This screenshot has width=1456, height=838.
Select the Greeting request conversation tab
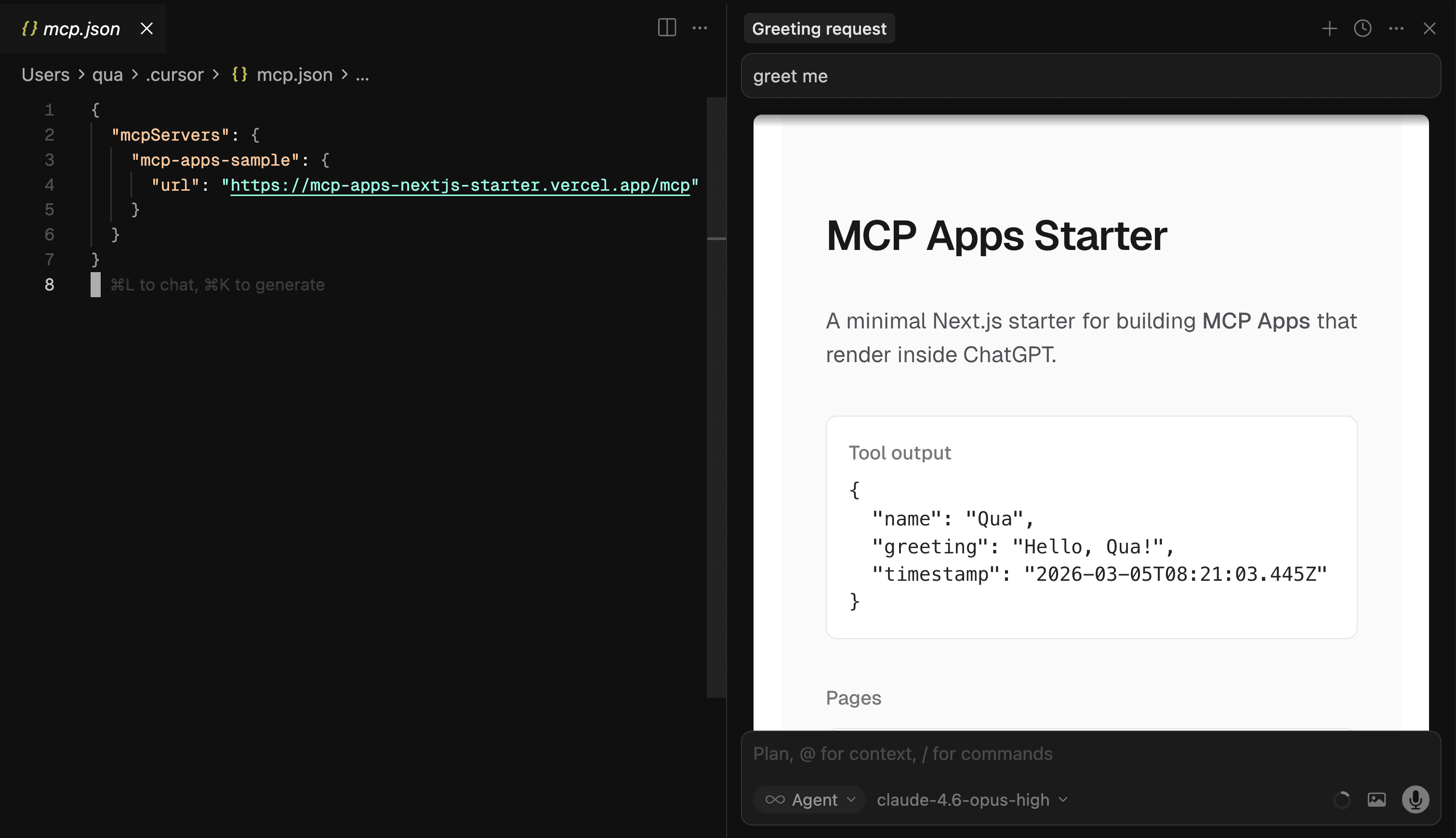819,28
